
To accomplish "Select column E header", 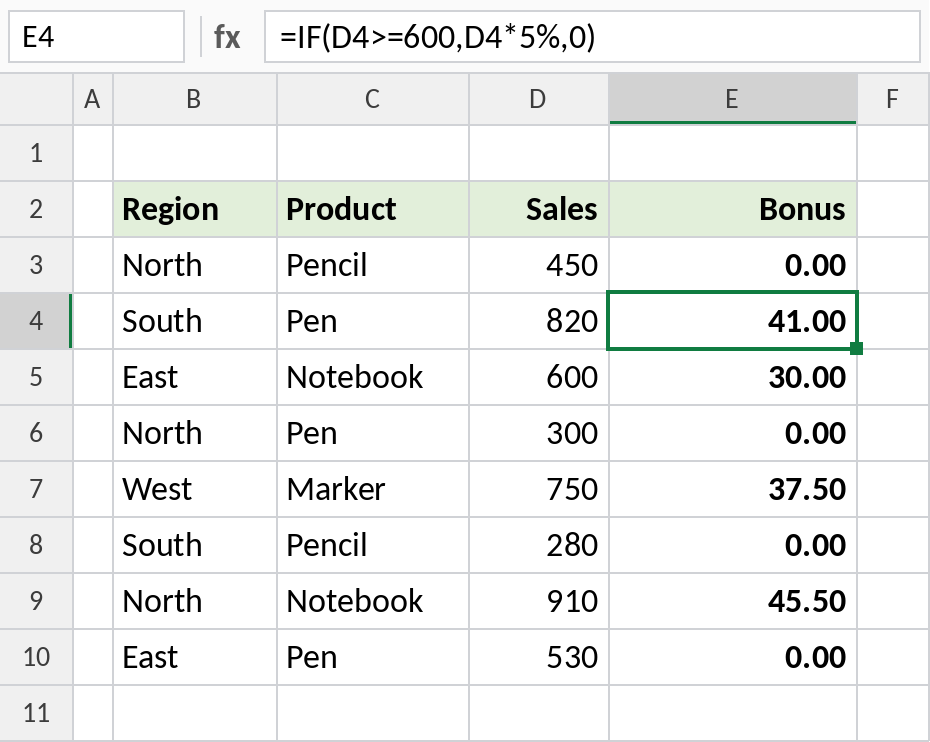I will coord(733,99).
